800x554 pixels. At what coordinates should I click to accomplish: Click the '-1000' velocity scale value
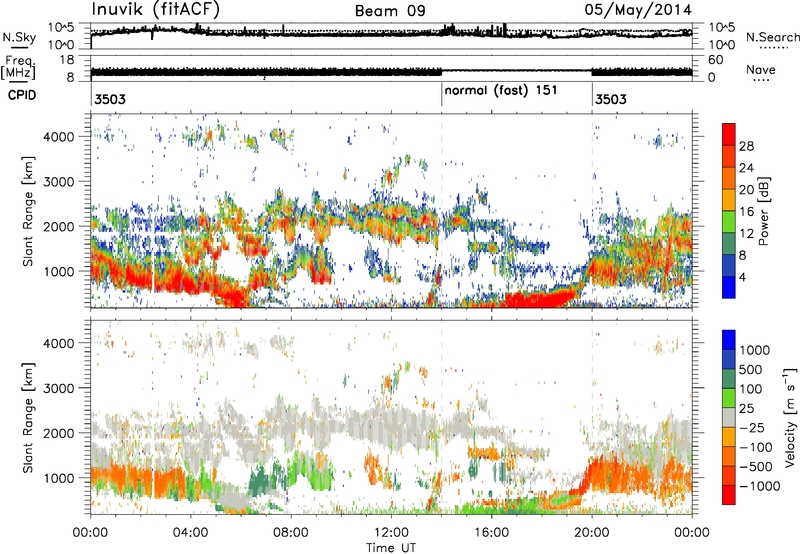coord(760,486)
